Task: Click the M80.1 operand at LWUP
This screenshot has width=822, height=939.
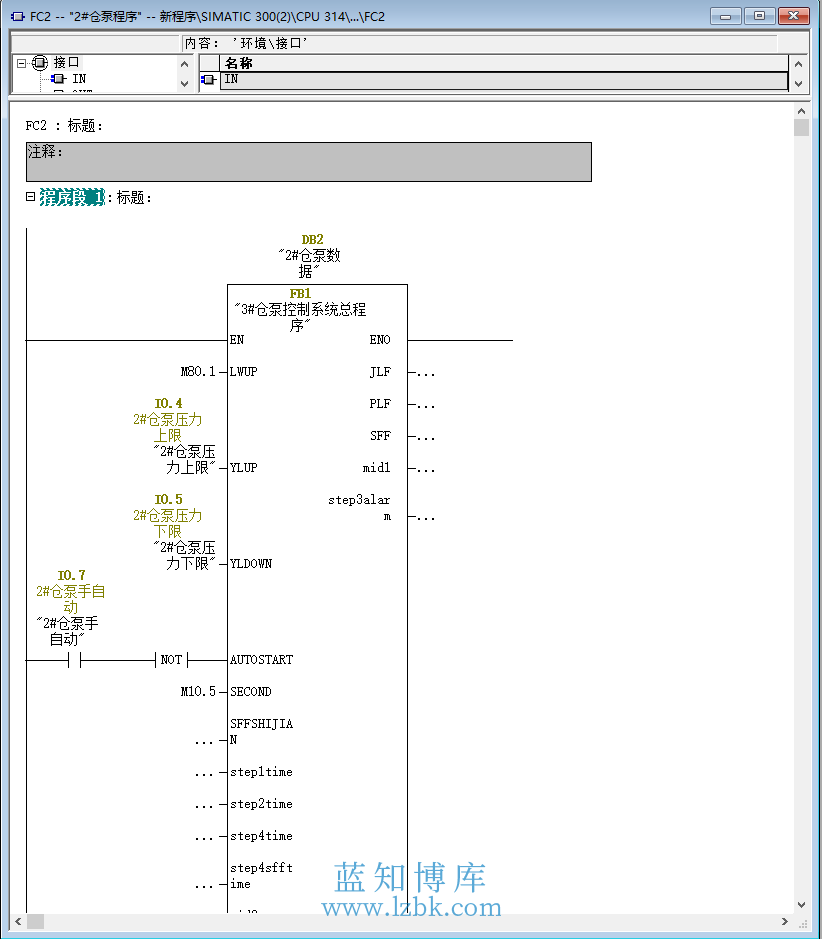Action: click(x=198, y=372)
